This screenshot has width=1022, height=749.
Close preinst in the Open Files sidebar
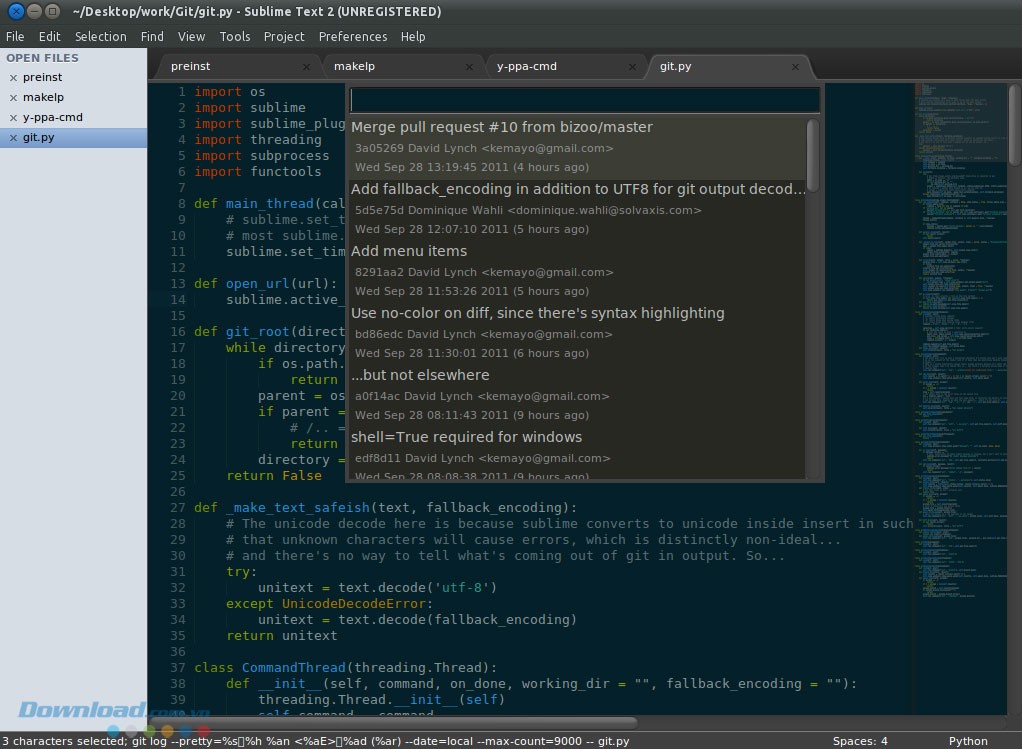(13, 78)
